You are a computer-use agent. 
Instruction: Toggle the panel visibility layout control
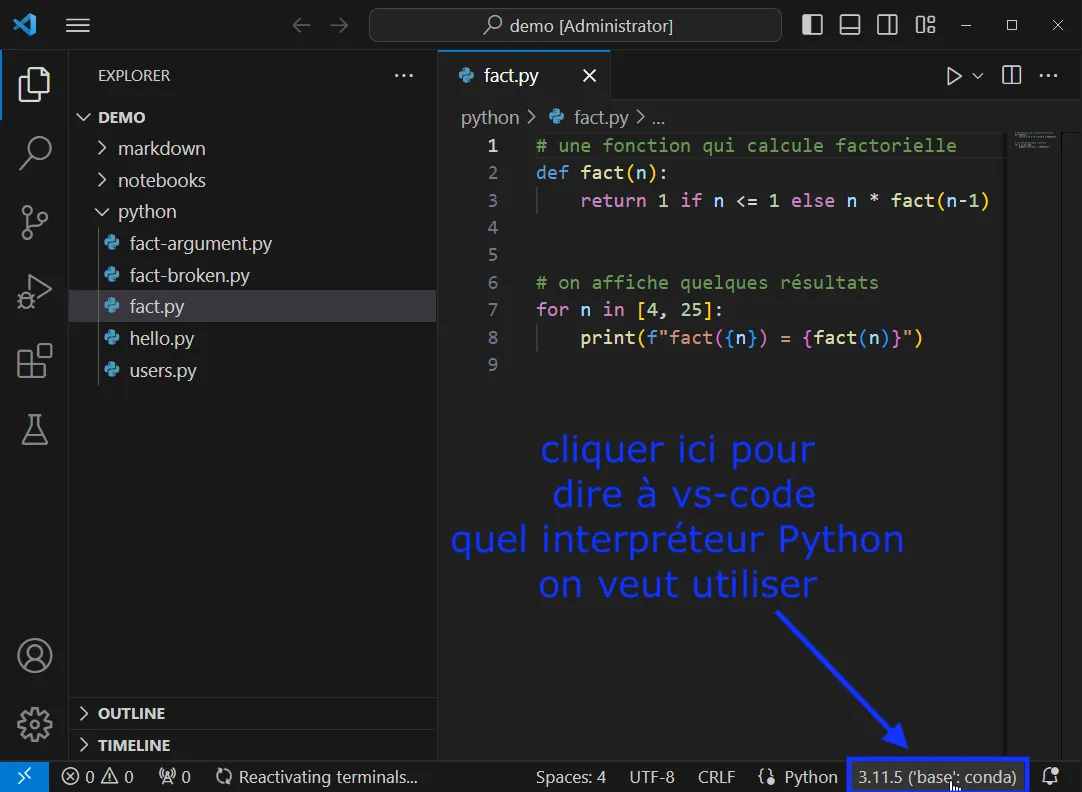(x=849, y=24)
